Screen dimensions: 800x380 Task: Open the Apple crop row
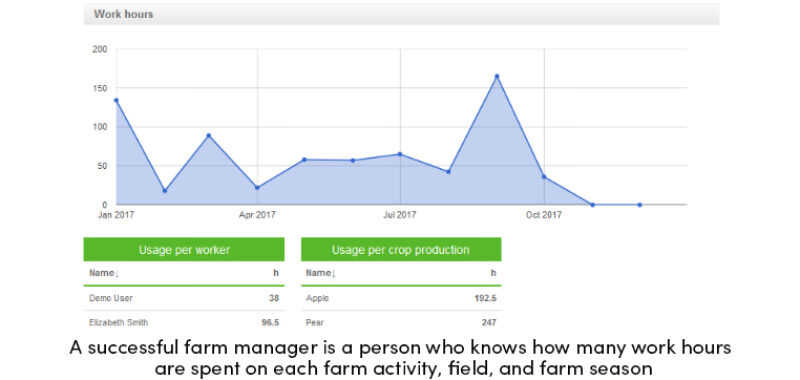pos(401,298)
